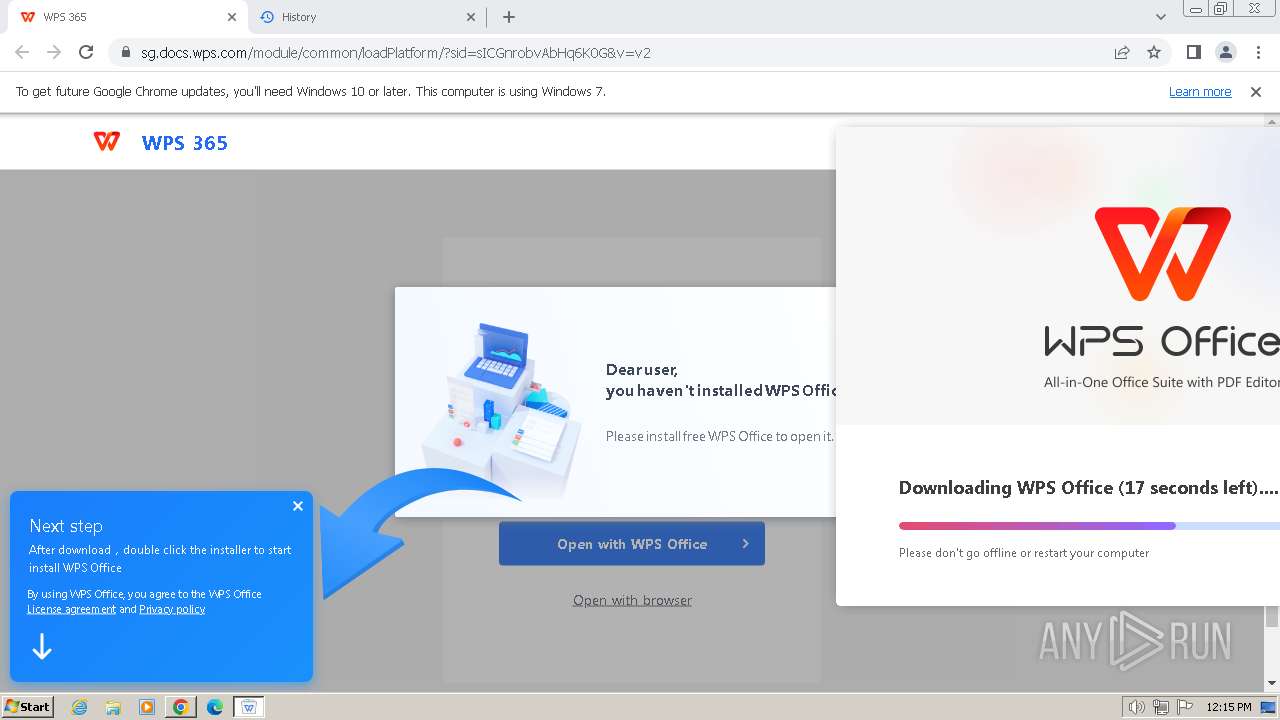Viewport: 1280px width, 720px height.
Task: Click the Downloading WPS Office status text
Action: (x=1088, y=488)
